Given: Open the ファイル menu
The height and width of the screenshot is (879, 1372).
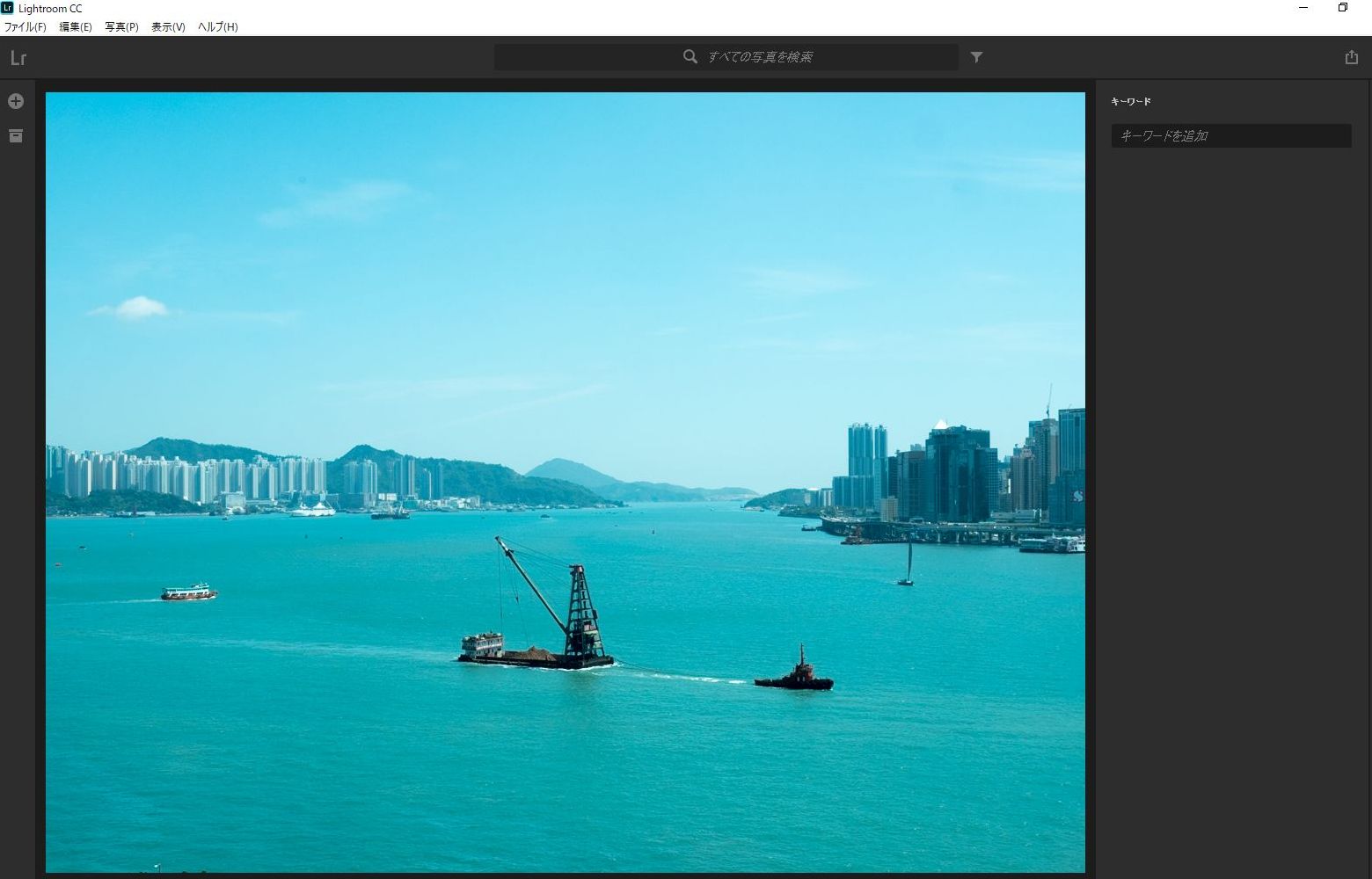Looking at the screenshot, I should click(x=25, y=27).
